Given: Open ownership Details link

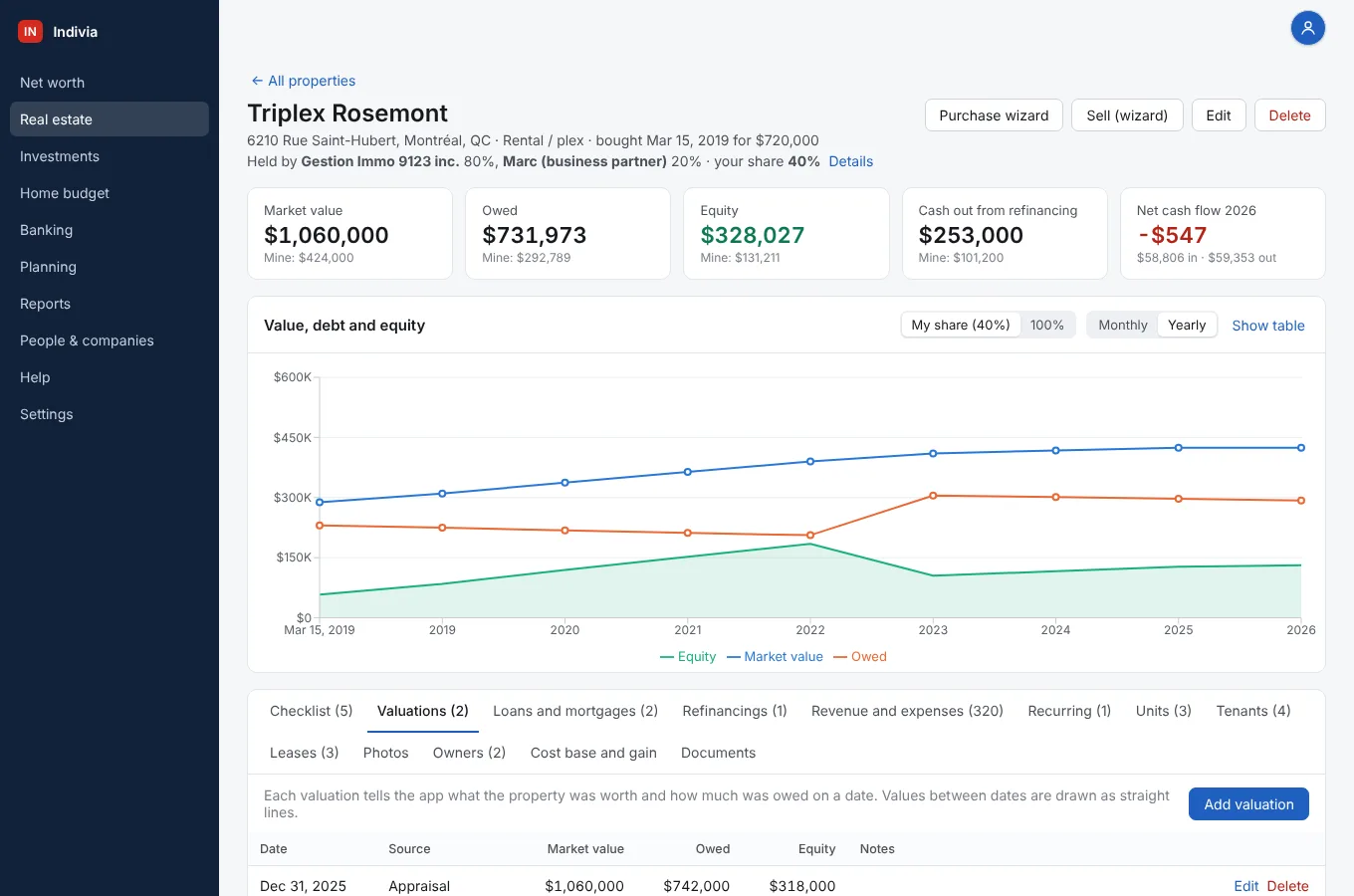Looking at the screenshot, I should [850, 161].
